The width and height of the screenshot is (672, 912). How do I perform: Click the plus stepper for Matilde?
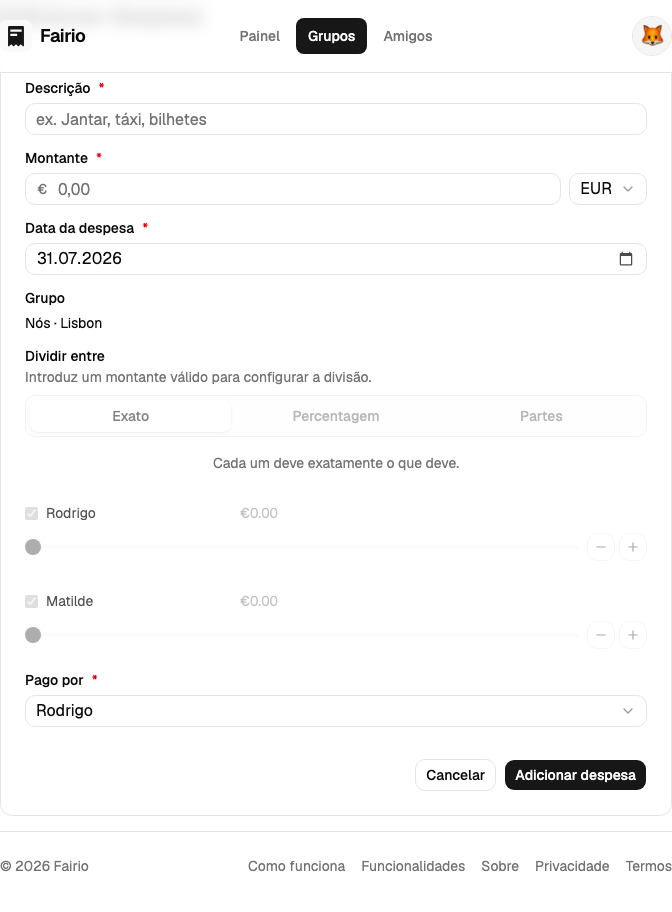[x=633, y=635]
